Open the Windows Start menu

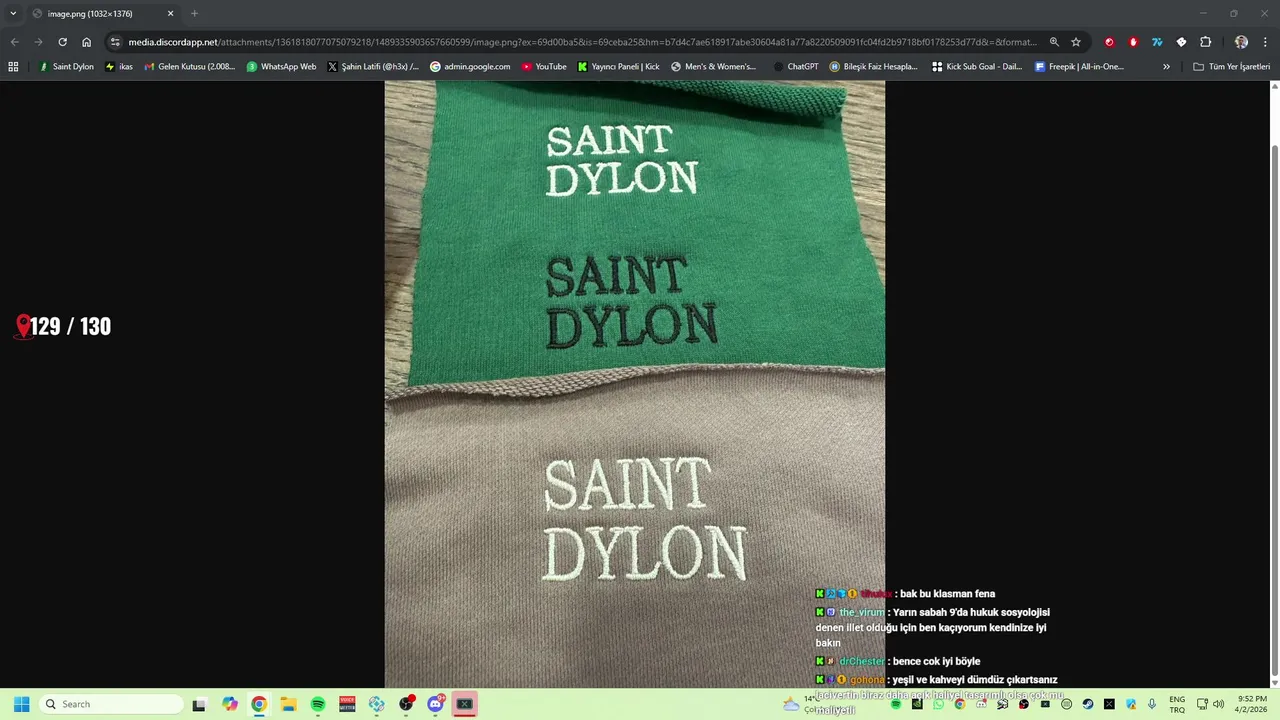tap(21, 704)
